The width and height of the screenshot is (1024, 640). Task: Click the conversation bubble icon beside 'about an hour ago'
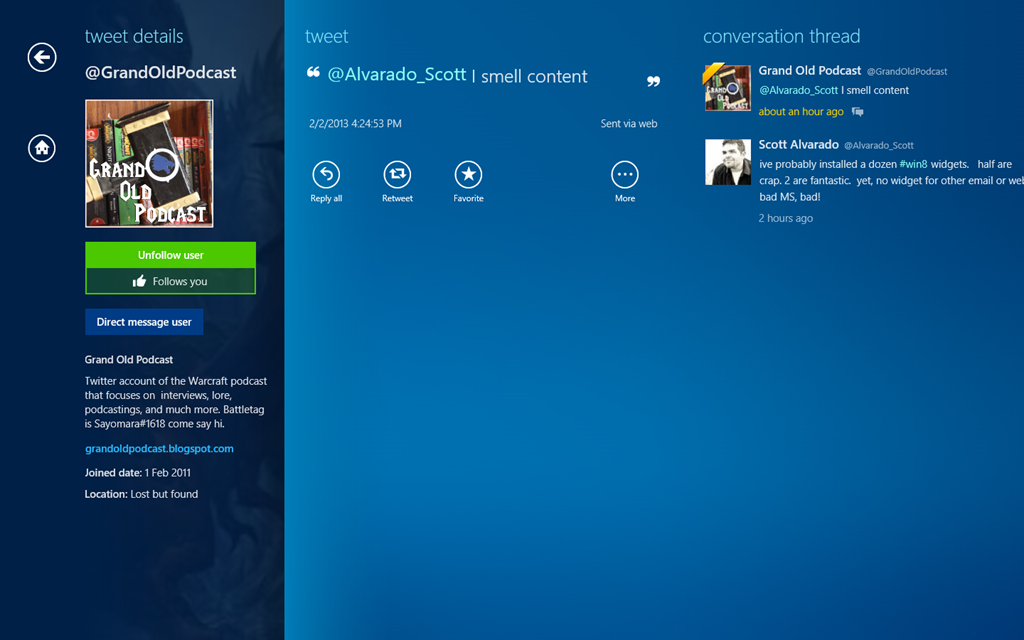click(857, 112)
